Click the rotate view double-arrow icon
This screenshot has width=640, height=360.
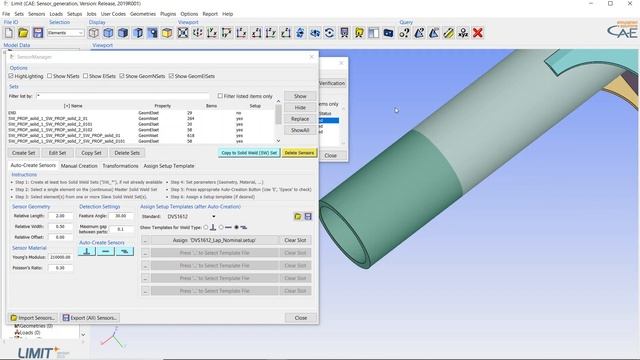pyautogui.click(x=300, y=33)
